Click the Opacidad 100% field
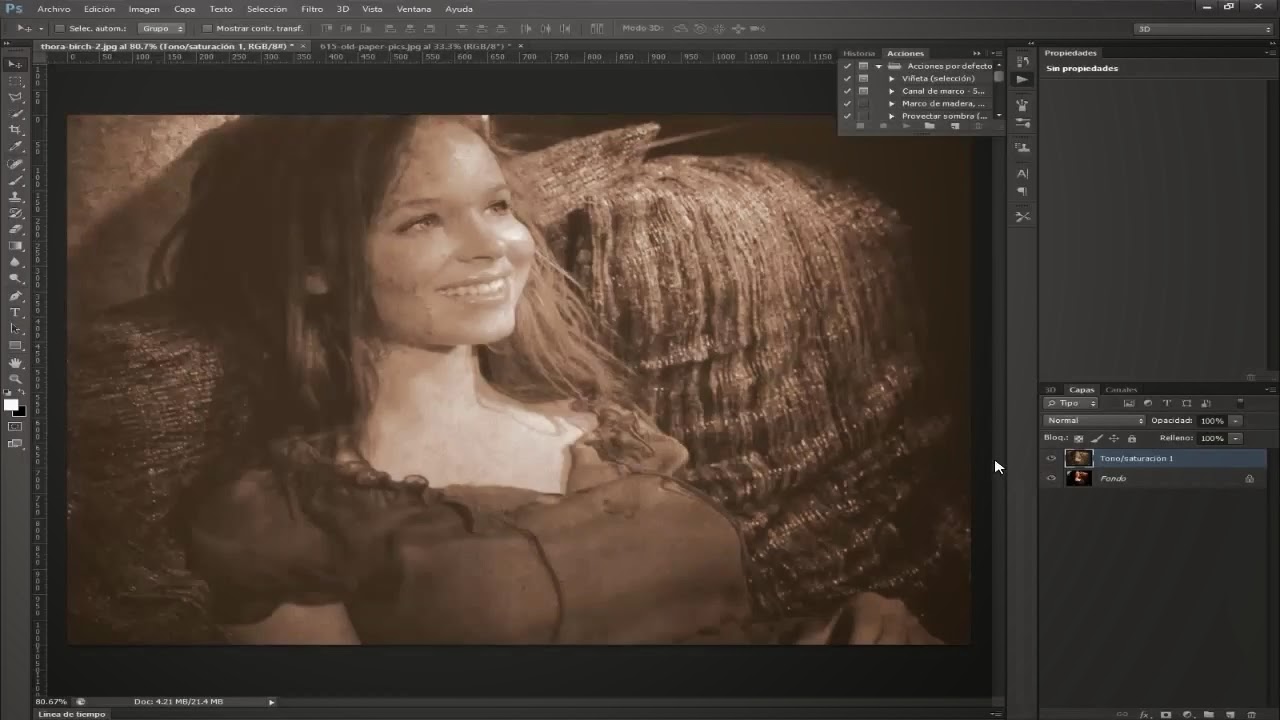The width and height of the screenshot is (1280, 720). [1212, 421]
